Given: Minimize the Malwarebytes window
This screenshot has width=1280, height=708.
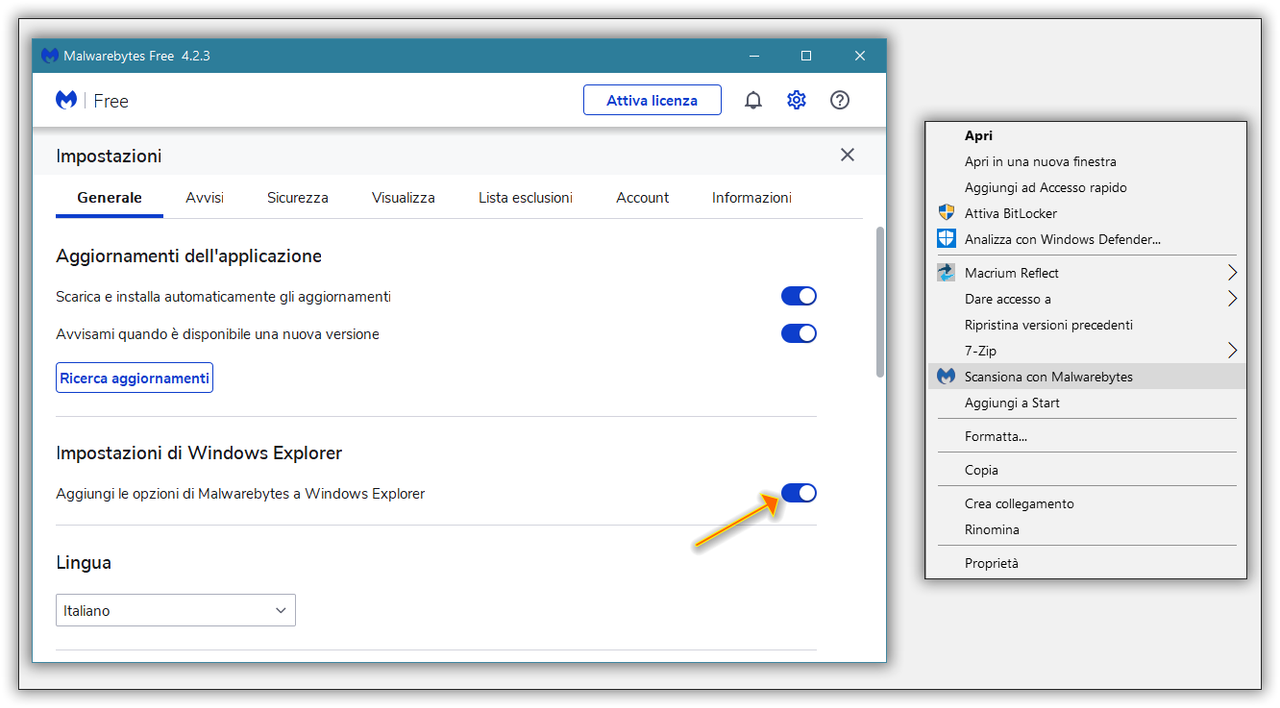Looking at the screenshot, I should (x=752, y=56).
